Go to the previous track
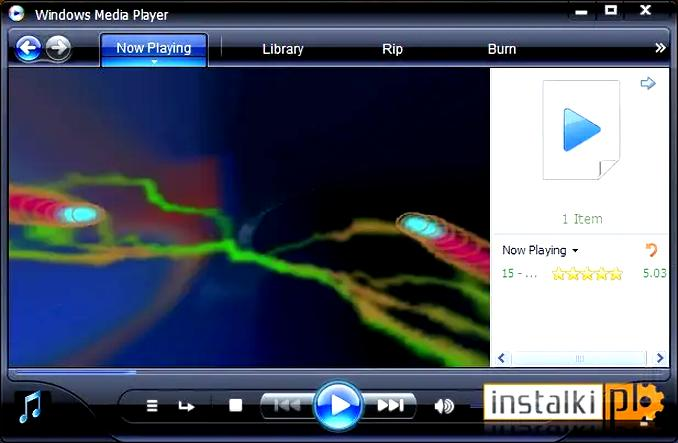This screenshot has height=443, width=678. pyautogui.click(x=287, y=405)
